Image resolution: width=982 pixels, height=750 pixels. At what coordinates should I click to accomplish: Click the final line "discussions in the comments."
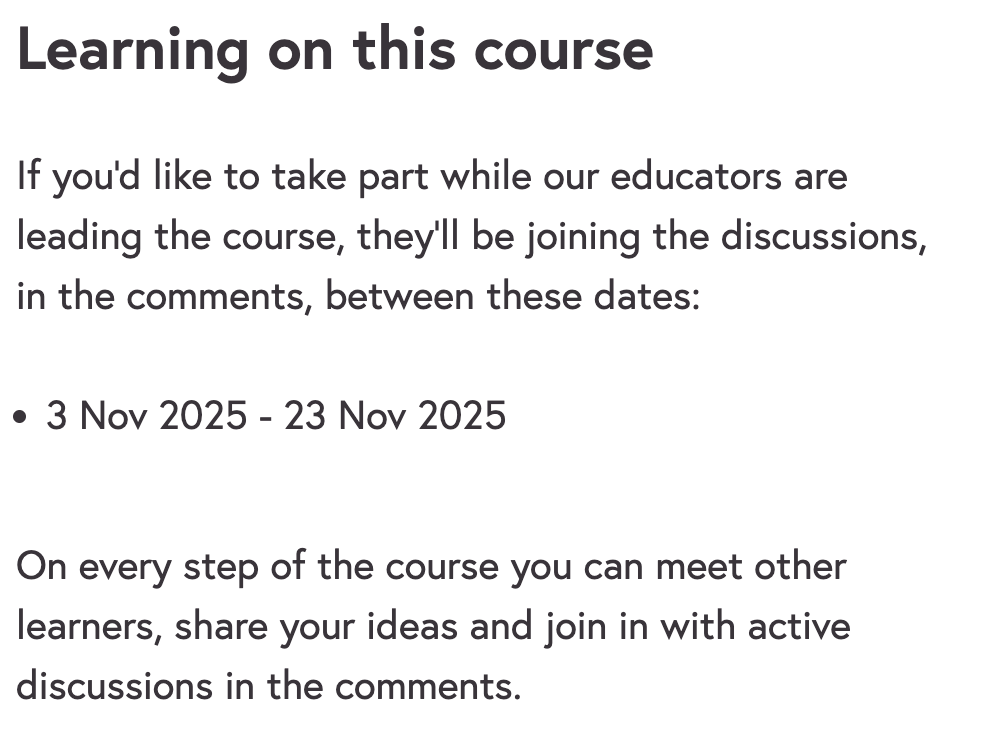click(x=268, y=687)
